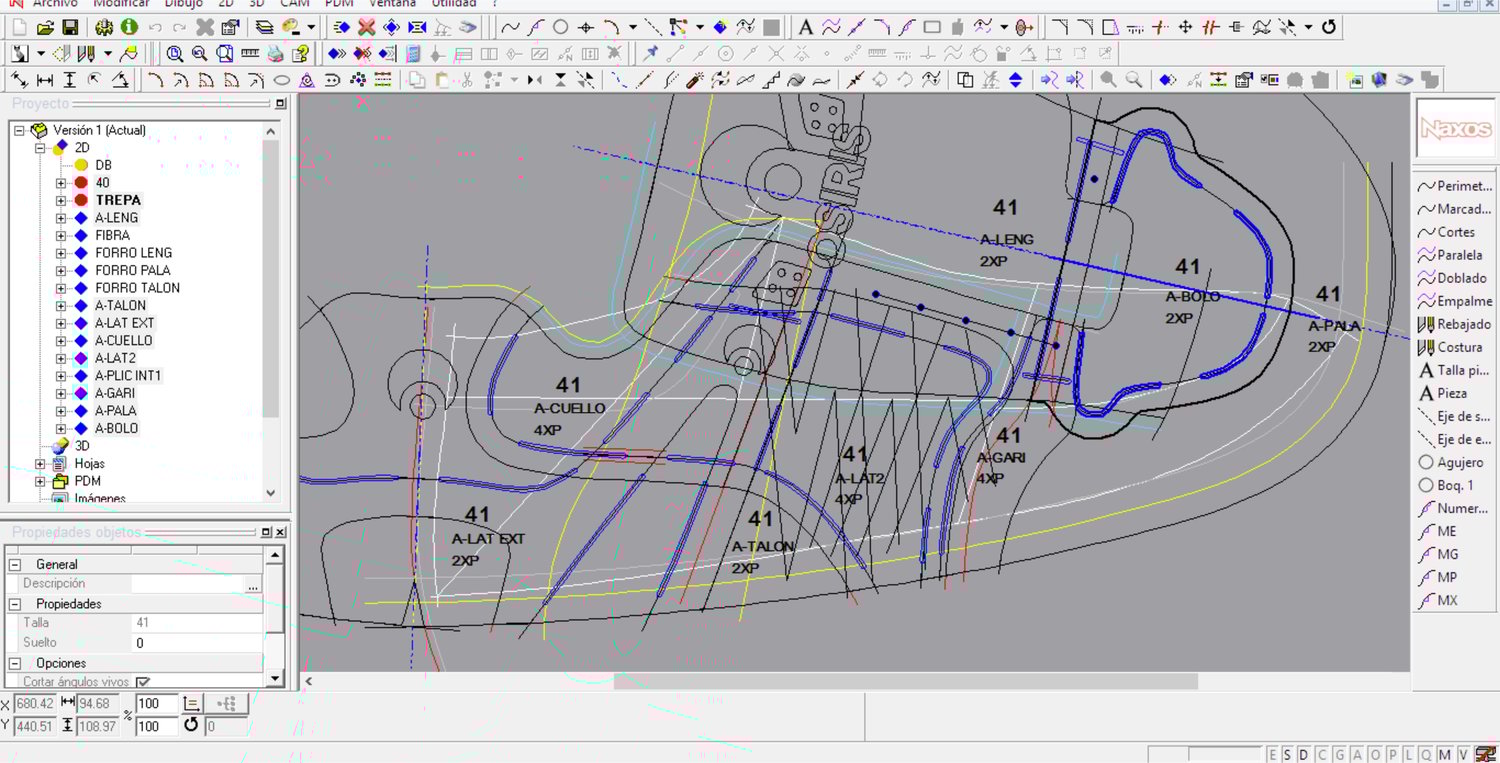1500x763 pixels.
Task: Open the Ventana menu
Action: pos(392,4)
